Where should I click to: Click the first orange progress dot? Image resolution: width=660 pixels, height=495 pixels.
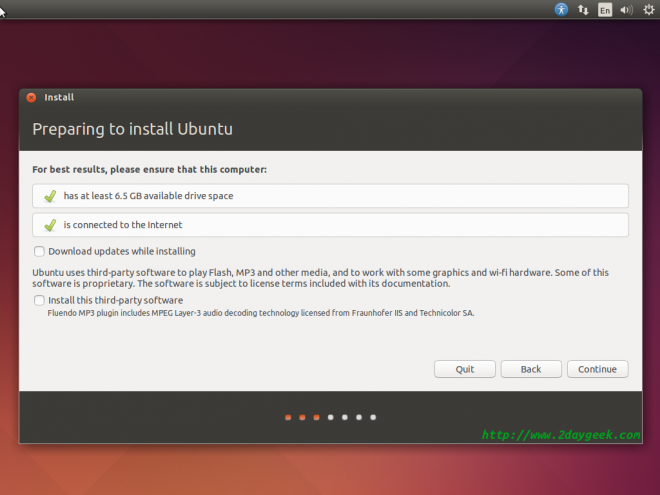coord(288,416)
